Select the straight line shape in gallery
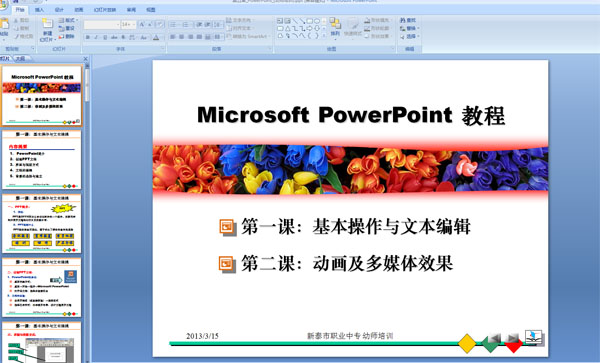The image size is (600, 363). tap(295, 21)
